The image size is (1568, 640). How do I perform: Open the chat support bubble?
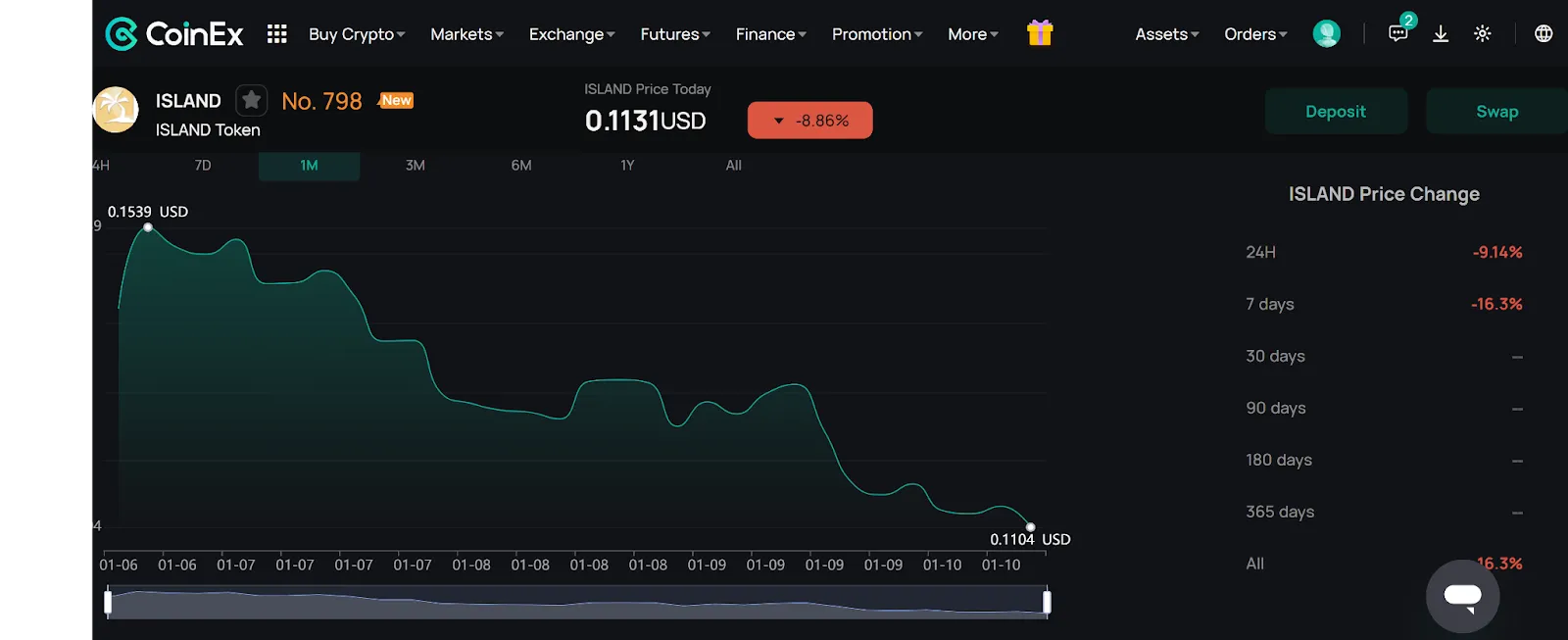[1462, 596]
